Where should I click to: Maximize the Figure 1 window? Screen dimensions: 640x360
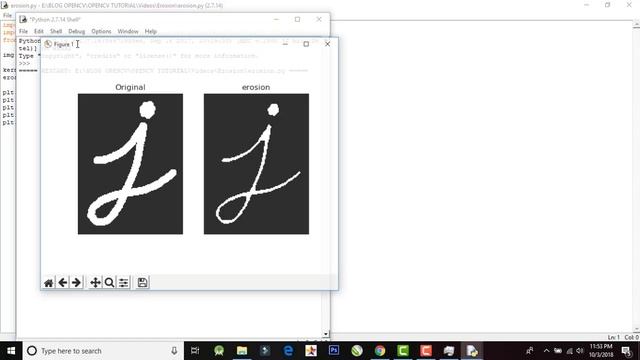tap(306, 44)
